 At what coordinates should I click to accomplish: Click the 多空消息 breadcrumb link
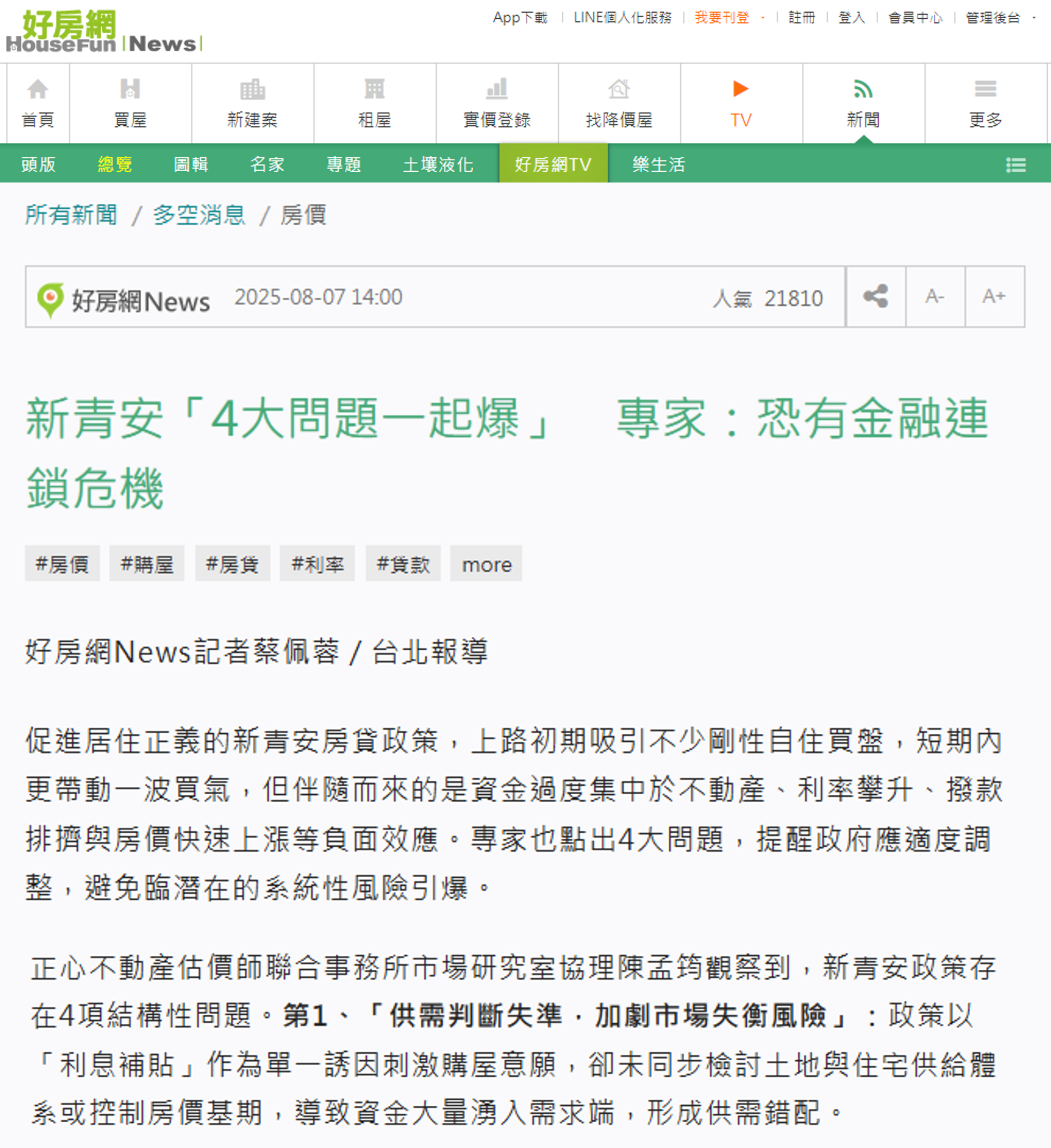[199, 215]
